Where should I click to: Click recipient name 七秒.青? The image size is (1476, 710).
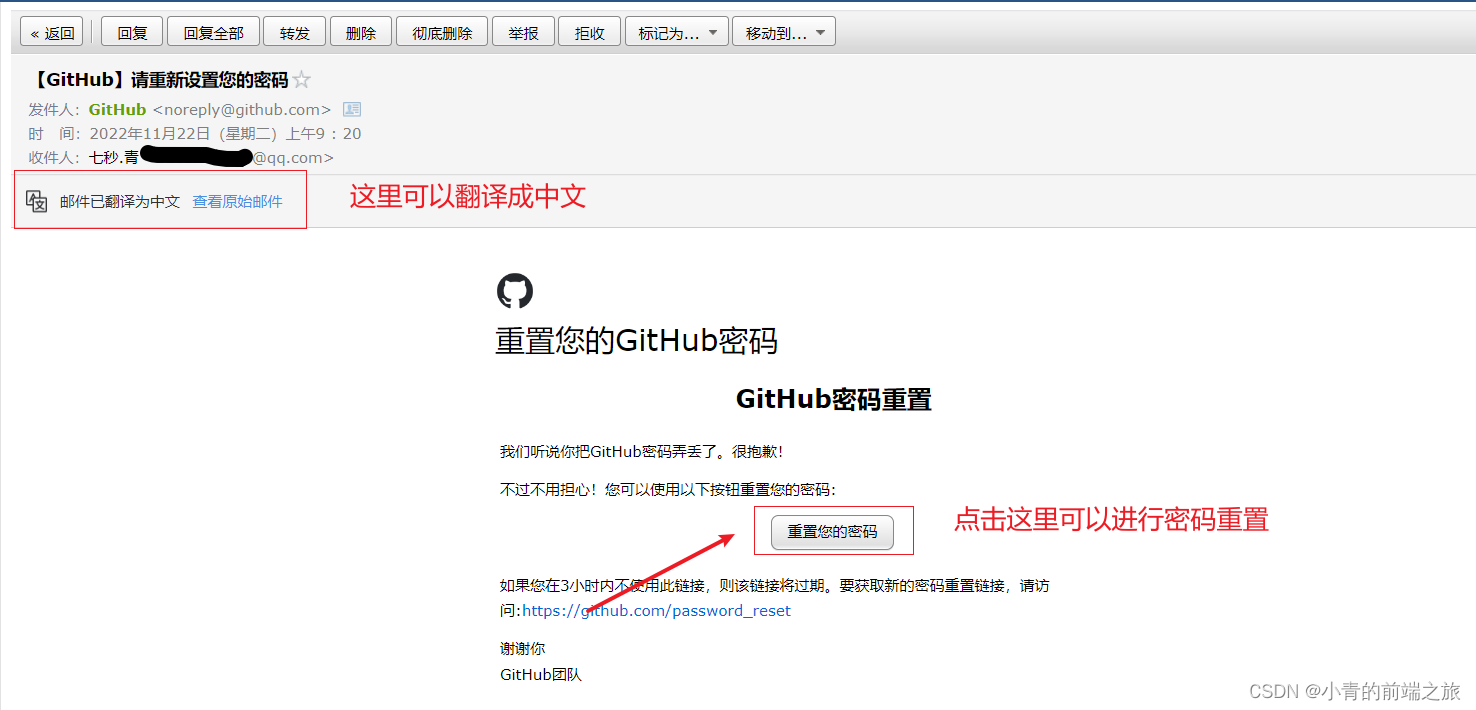pos(114,157)
